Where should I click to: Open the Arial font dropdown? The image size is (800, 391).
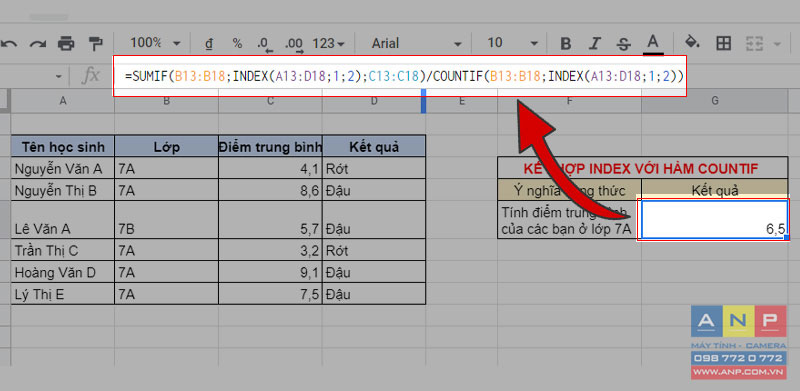(x=416, y=43)
